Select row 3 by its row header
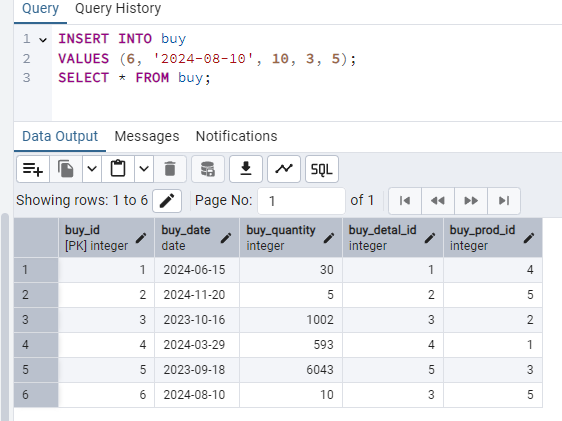Viewport: 562px width, 421px height. [36, 320]
